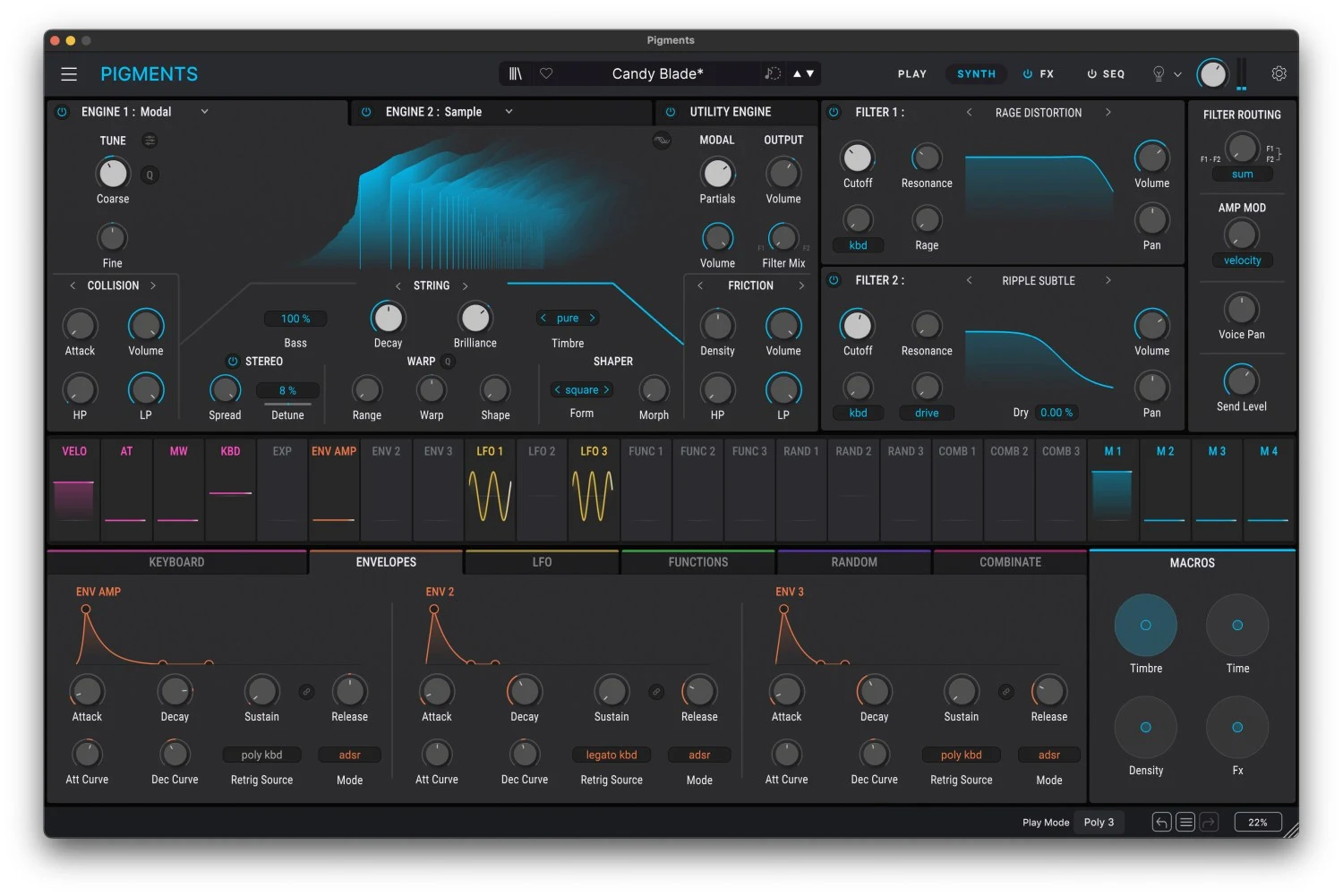The image size is (1343, 896).
Task: Click the undo arrow in bottom bar
Action: (x=1161, y=822)
